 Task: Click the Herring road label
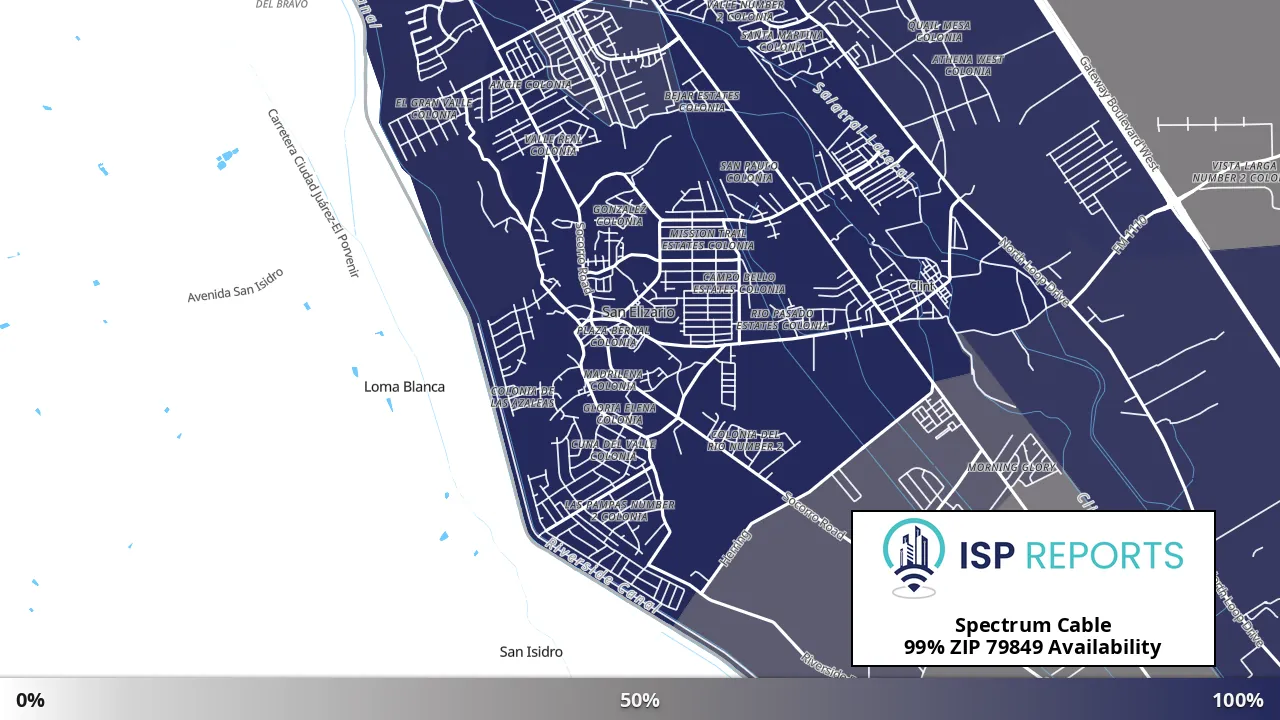click(x=735, y=550)
